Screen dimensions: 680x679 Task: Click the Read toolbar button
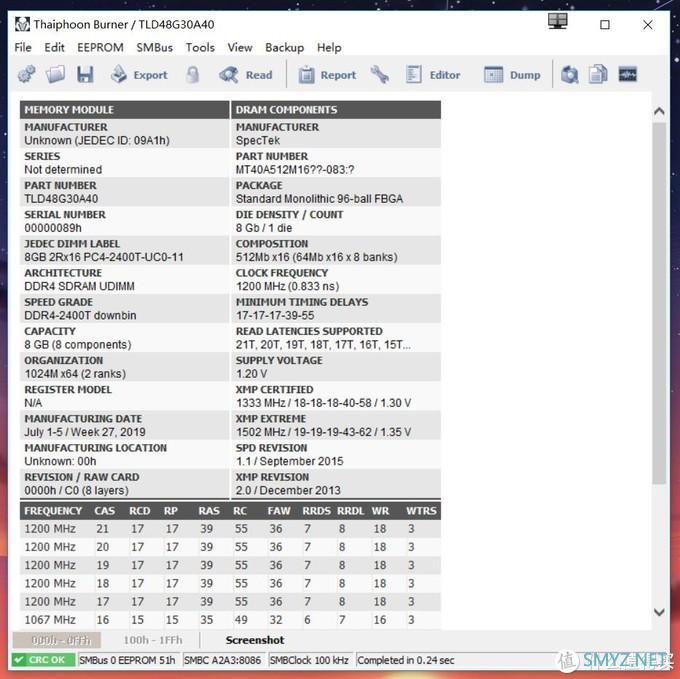click(x=246, y=75)
